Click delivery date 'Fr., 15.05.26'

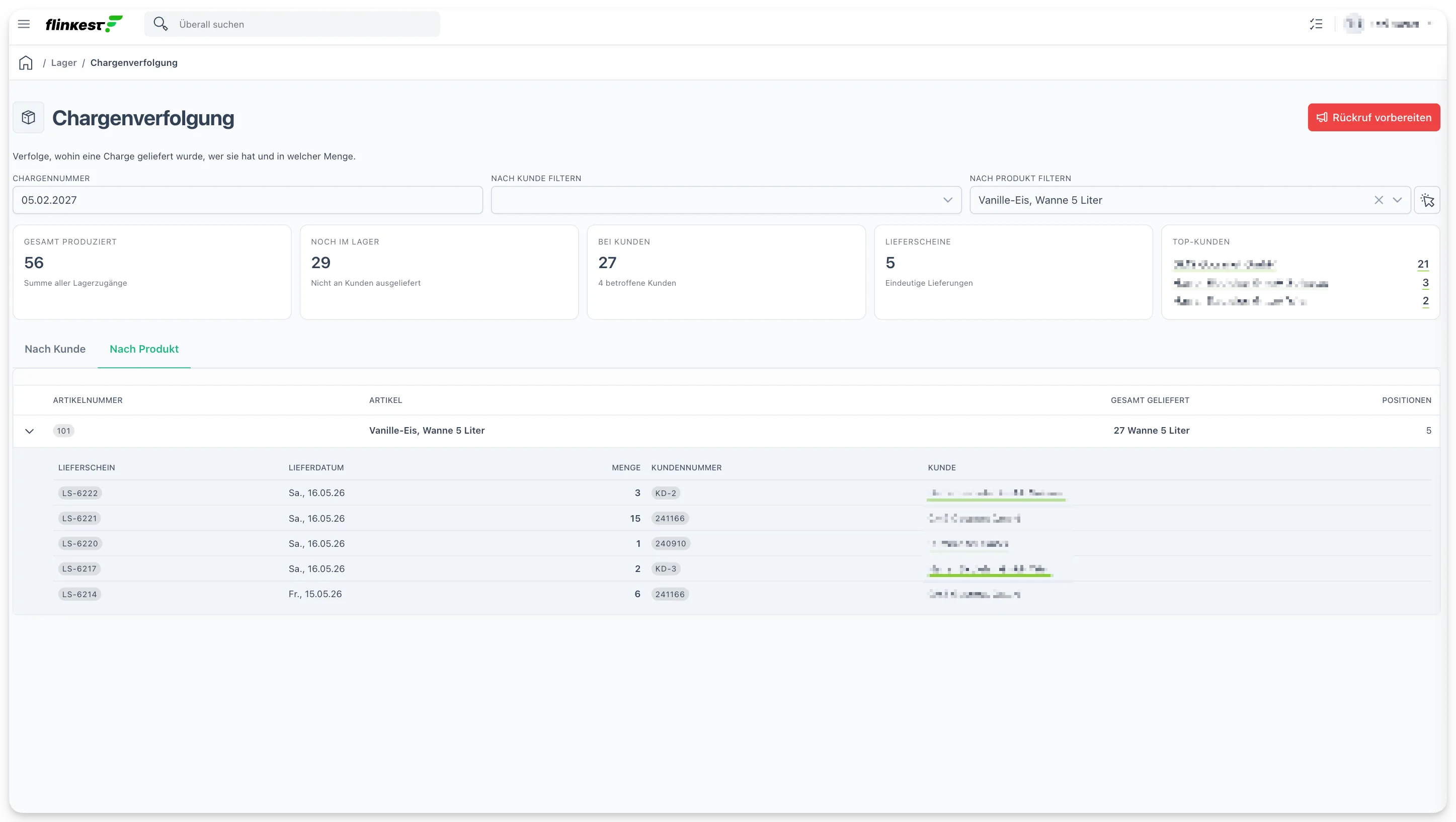tap(315, 594)
